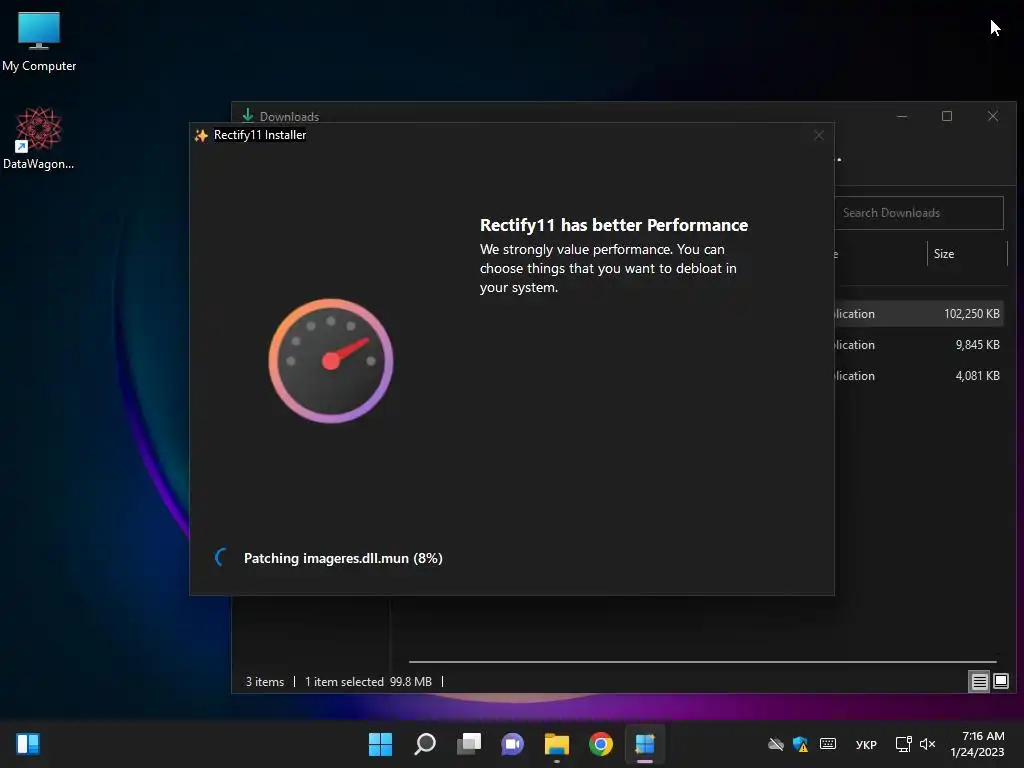Click the performance gauge illustration
The height and width of the screenshot is (768, 1024).
pos(331,360)
